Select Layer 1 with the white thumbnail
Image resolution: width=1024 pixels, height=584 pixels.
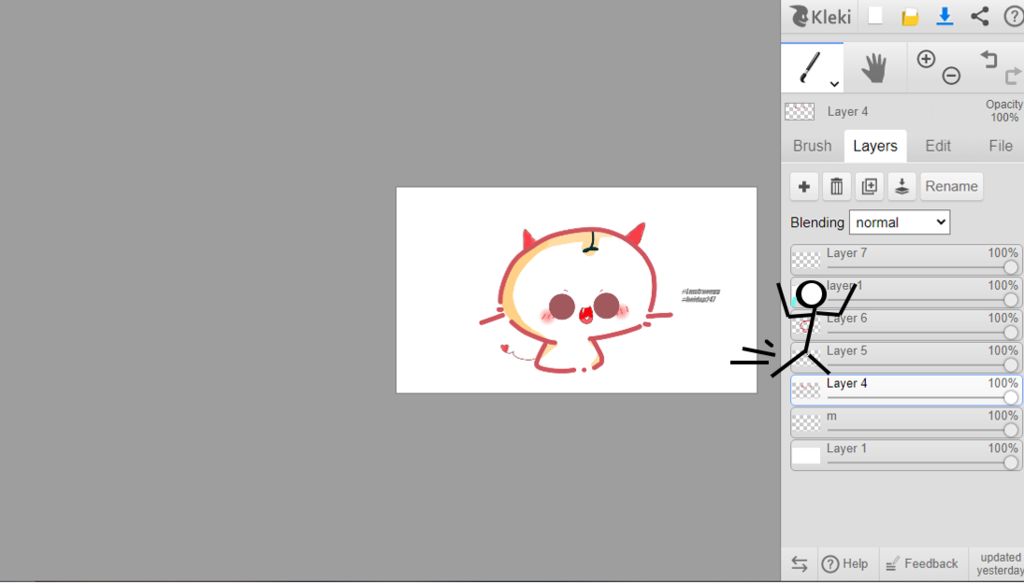pos(906,455)
